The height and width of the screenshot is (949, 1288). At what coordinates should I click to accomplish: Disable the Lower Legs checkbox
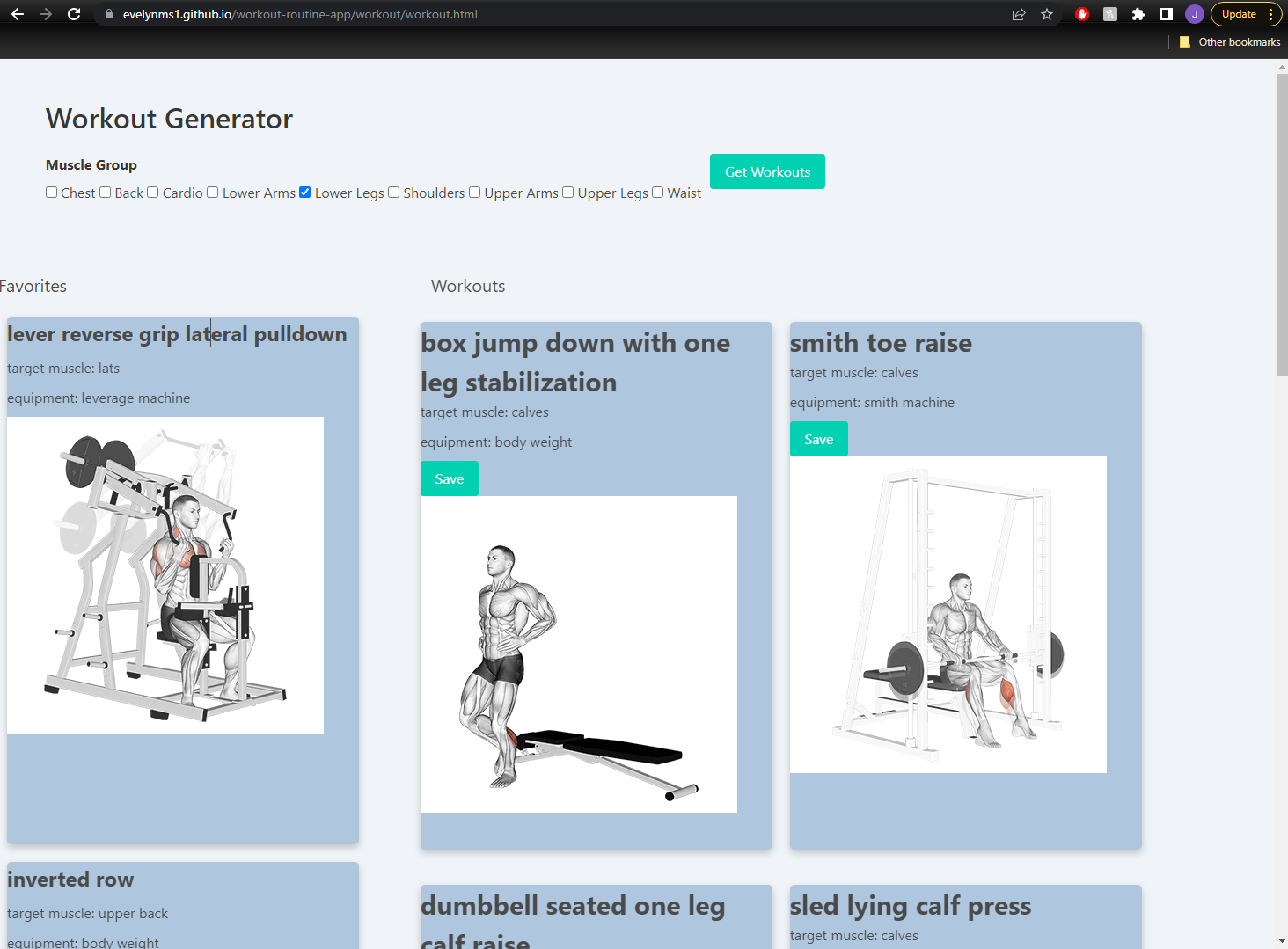304,192
